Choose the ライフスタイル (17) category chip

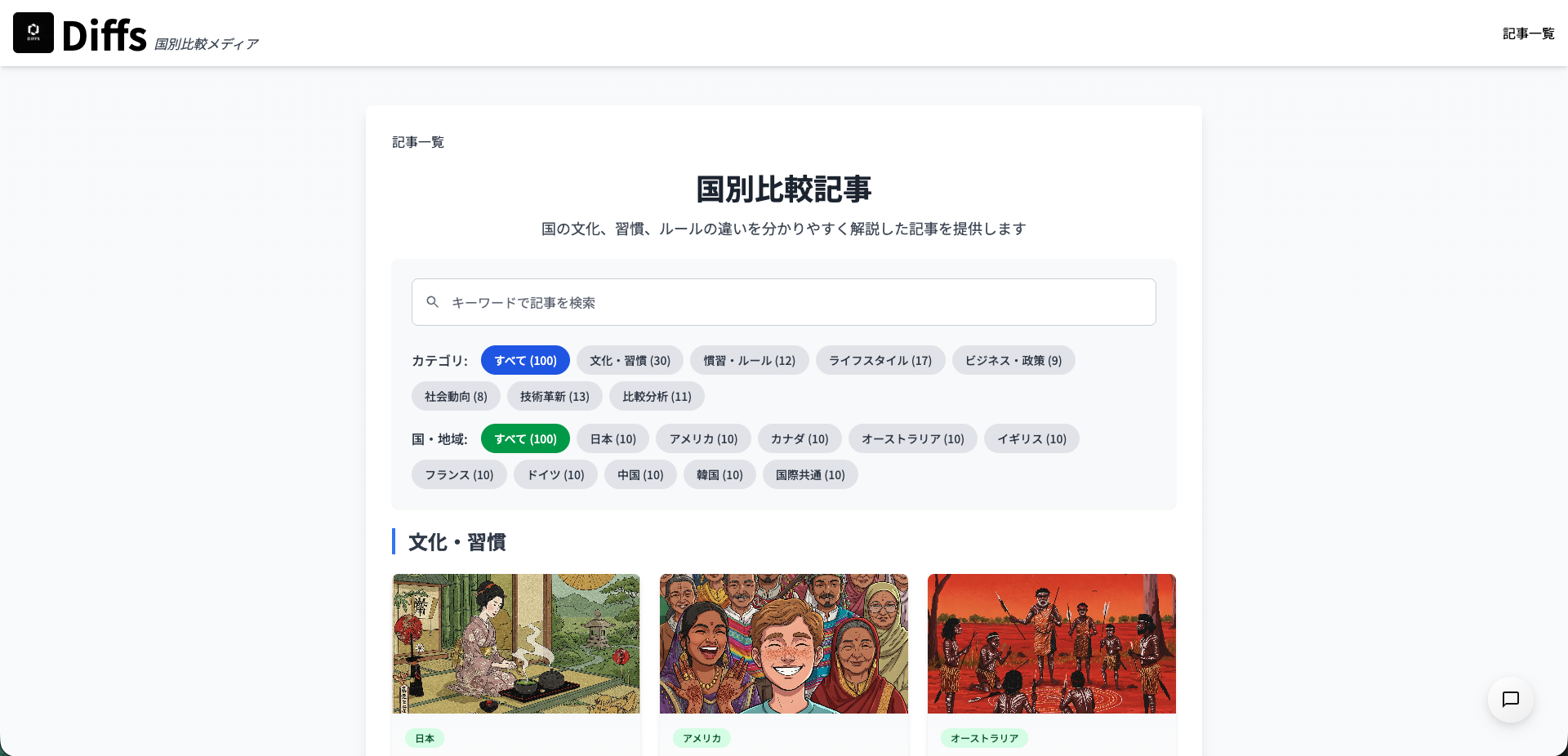point(880,360)
